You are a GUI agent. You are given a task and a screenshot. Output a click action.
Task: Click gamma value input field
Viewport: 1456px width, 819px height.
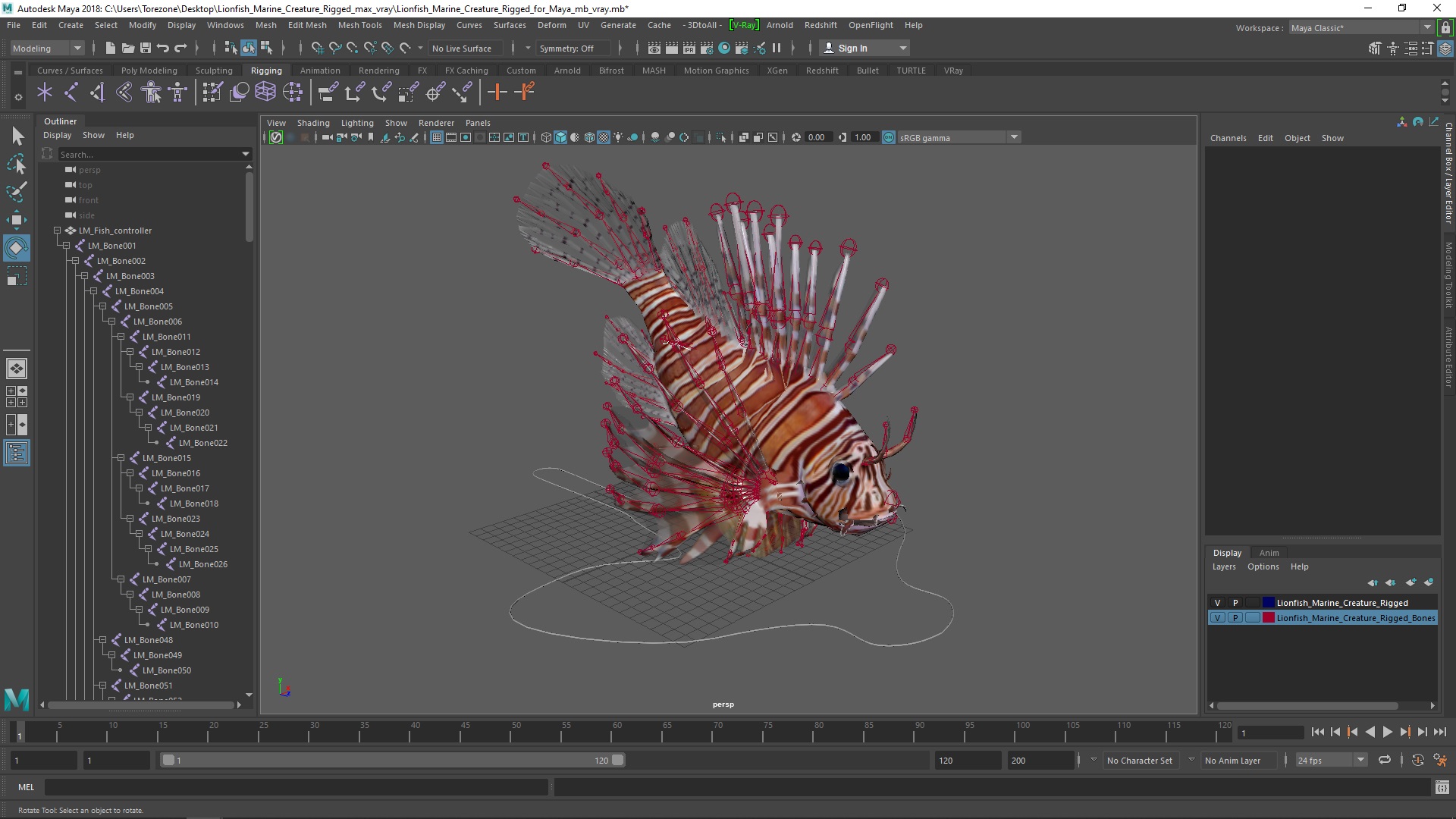click(x=862, y=137)
